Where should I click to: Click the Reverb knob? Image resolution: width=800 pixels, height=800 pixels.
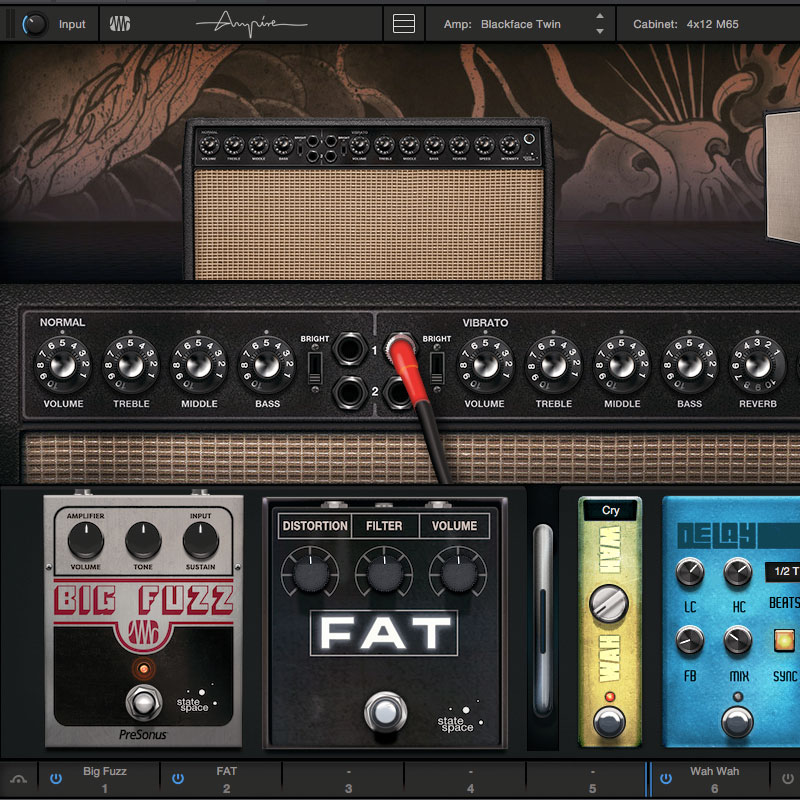(758, 365)
